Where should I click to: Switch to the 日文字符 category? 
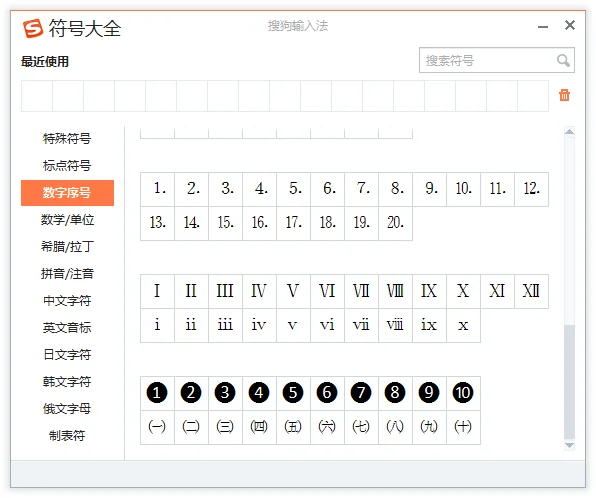[x=67, y=355]
